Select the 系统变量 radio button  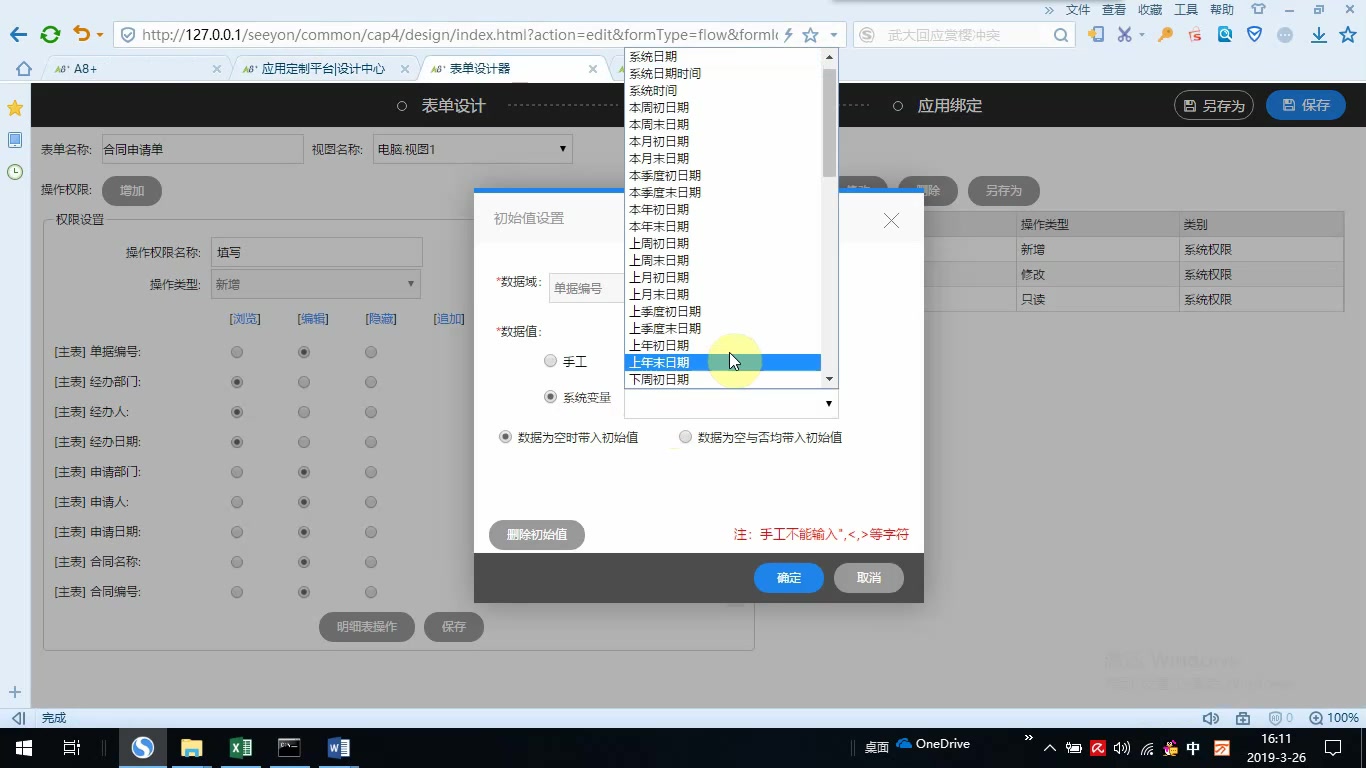coord(550,397)
